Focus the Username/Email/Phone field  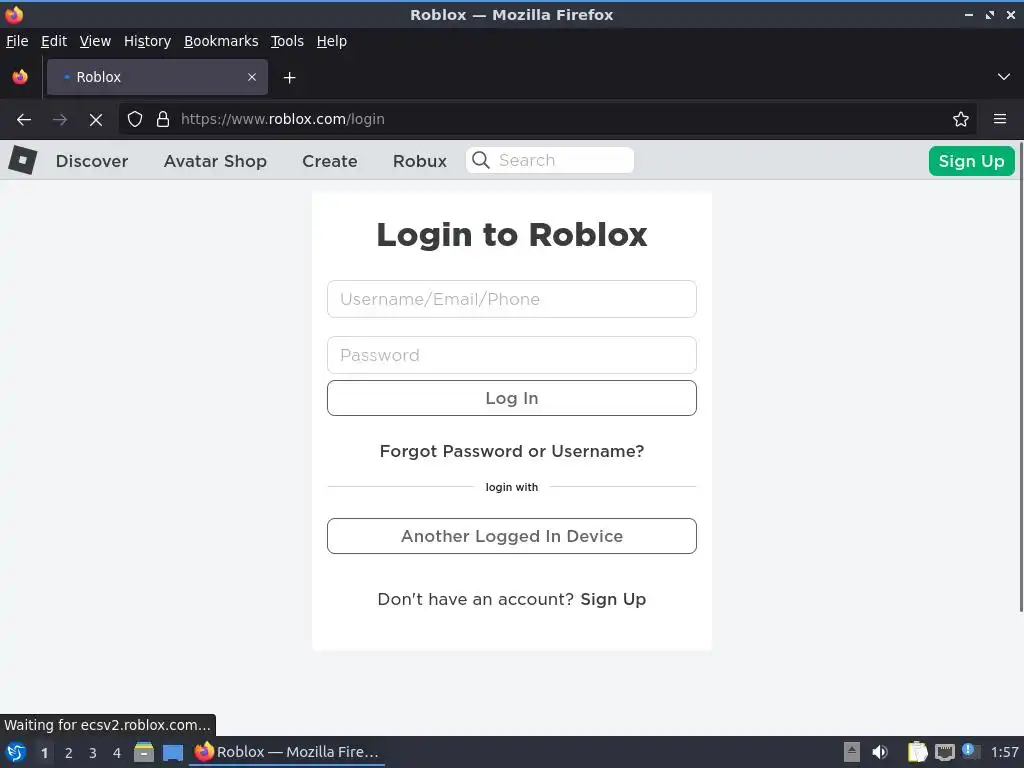(511, 299)
